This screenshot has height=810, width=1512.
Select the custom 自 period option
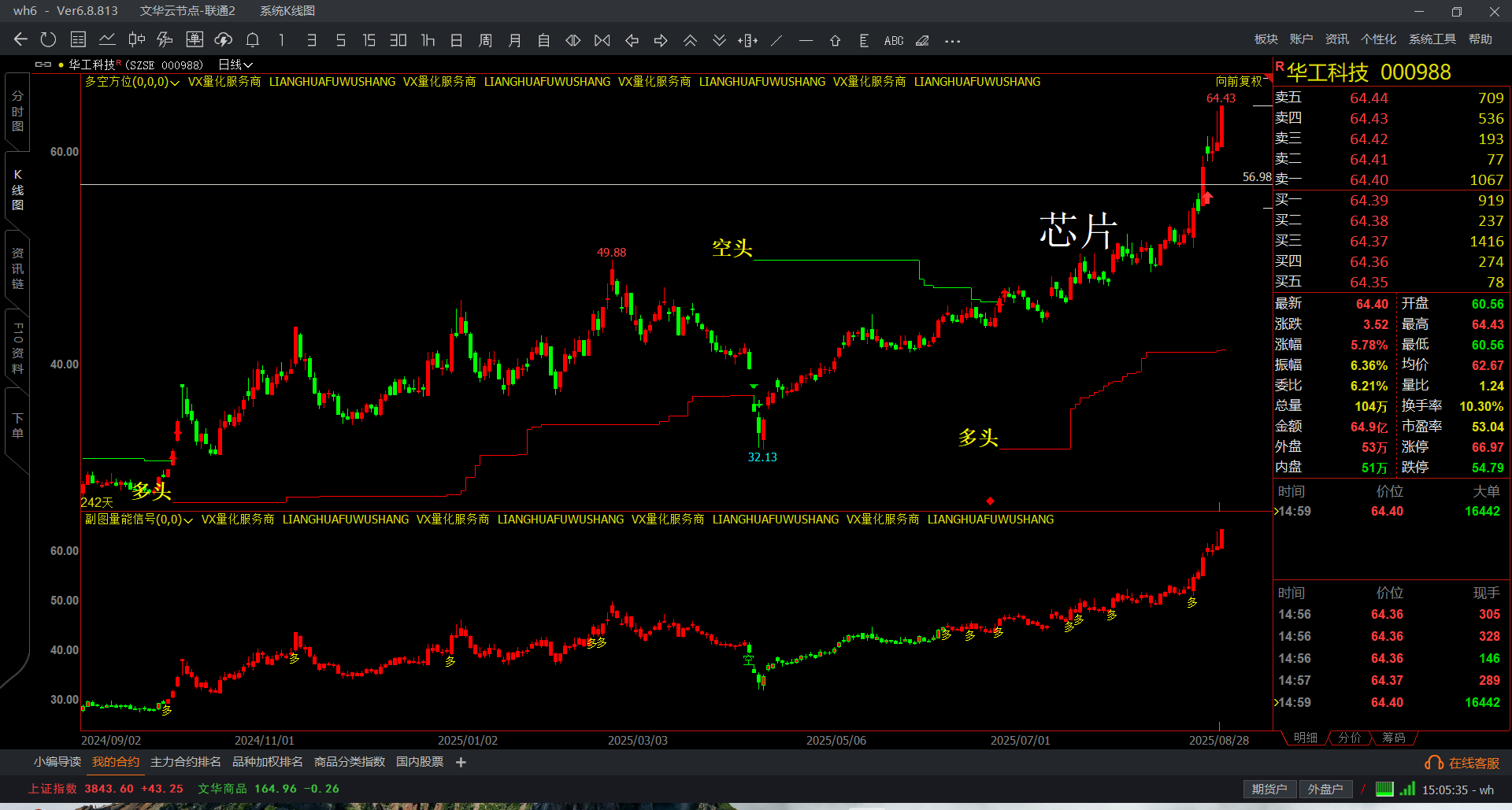[x=543, y=40]
